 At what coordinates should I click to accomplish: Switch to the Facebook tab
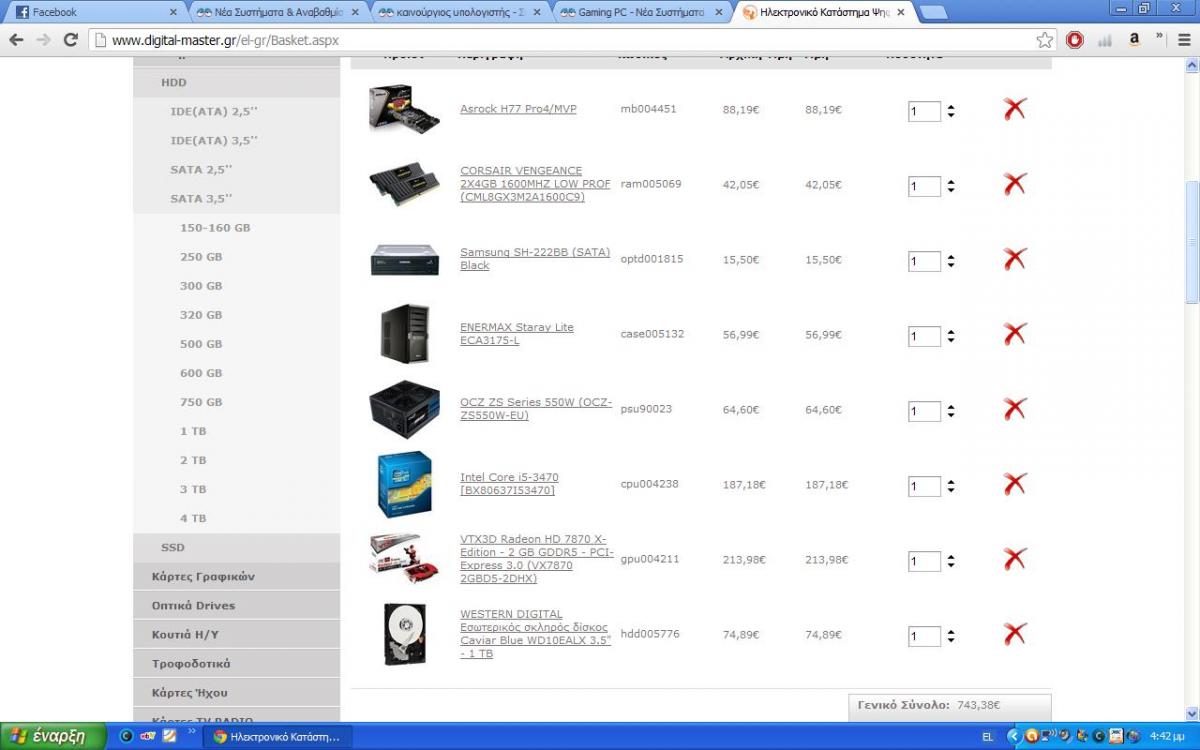click(97, 13)
